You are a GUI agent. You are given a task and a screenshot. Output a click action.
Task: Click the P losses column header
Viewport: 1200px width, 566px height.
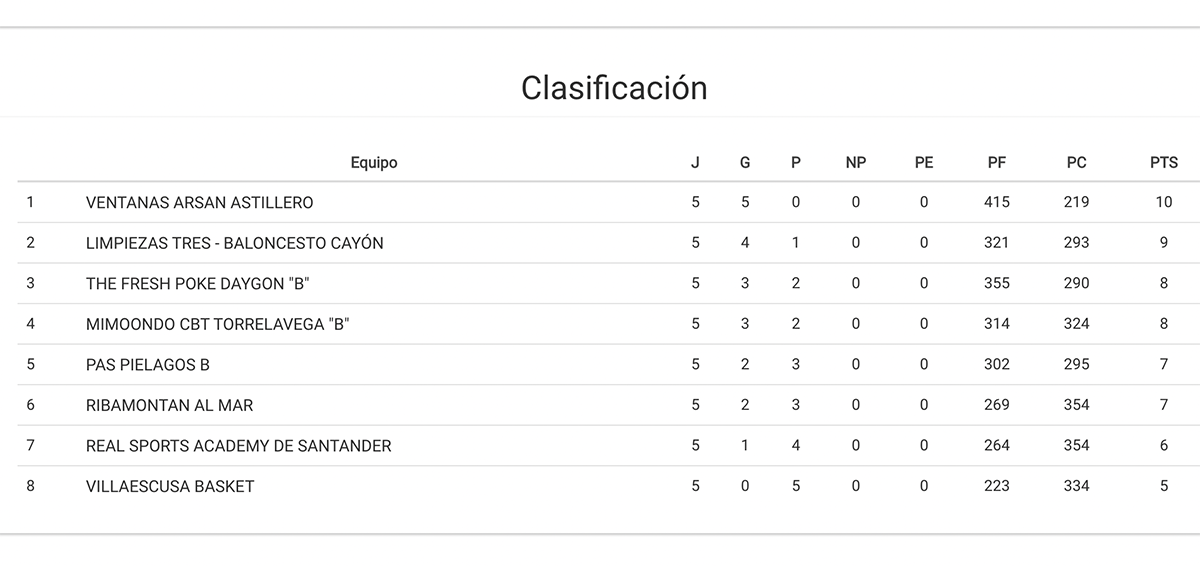[x=796, y=162]
